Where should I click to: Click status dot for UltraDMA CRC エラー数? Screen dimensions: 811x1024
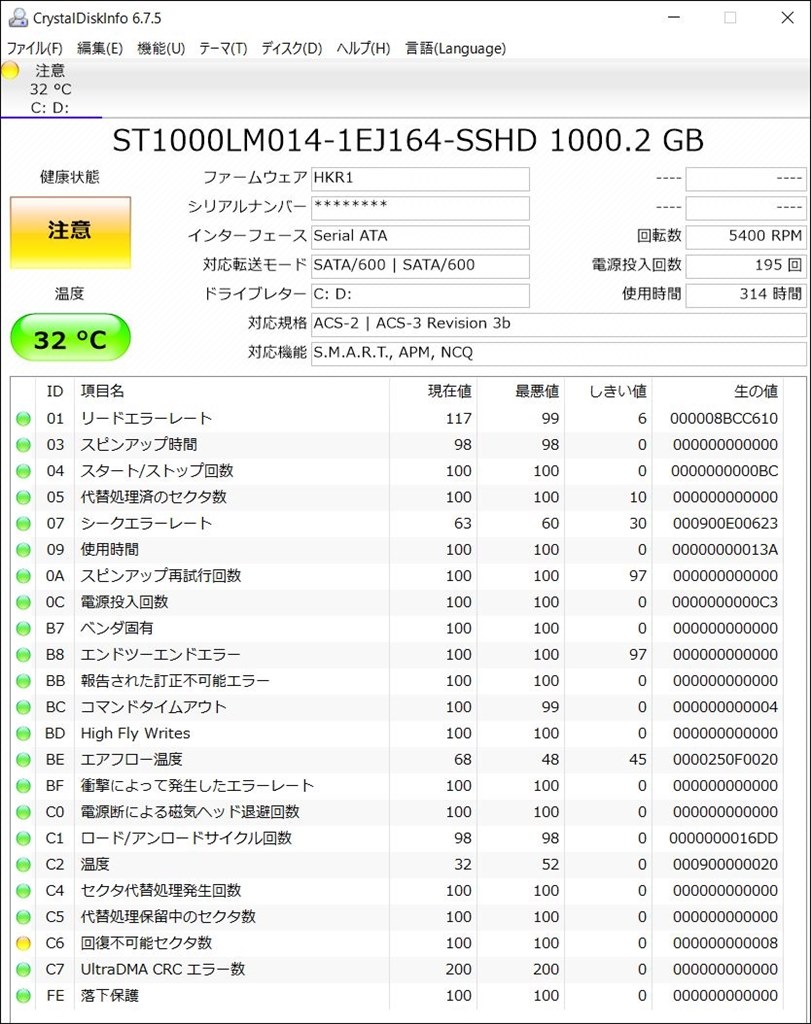pyautogui.click(x=24, y=969)
